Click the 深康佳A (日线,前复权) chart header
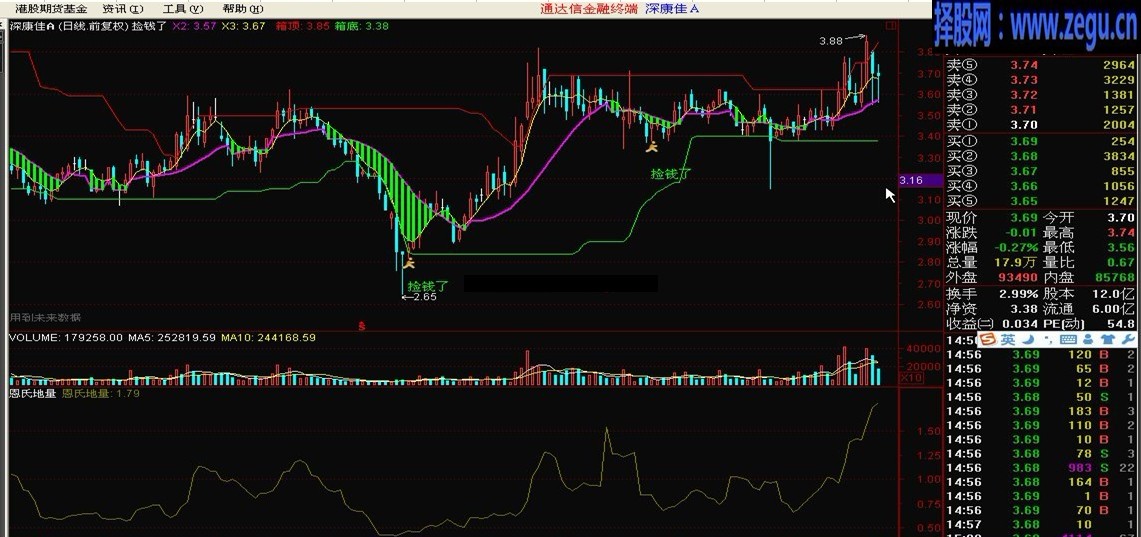The image size is (1141, 537). pos(69,26)
